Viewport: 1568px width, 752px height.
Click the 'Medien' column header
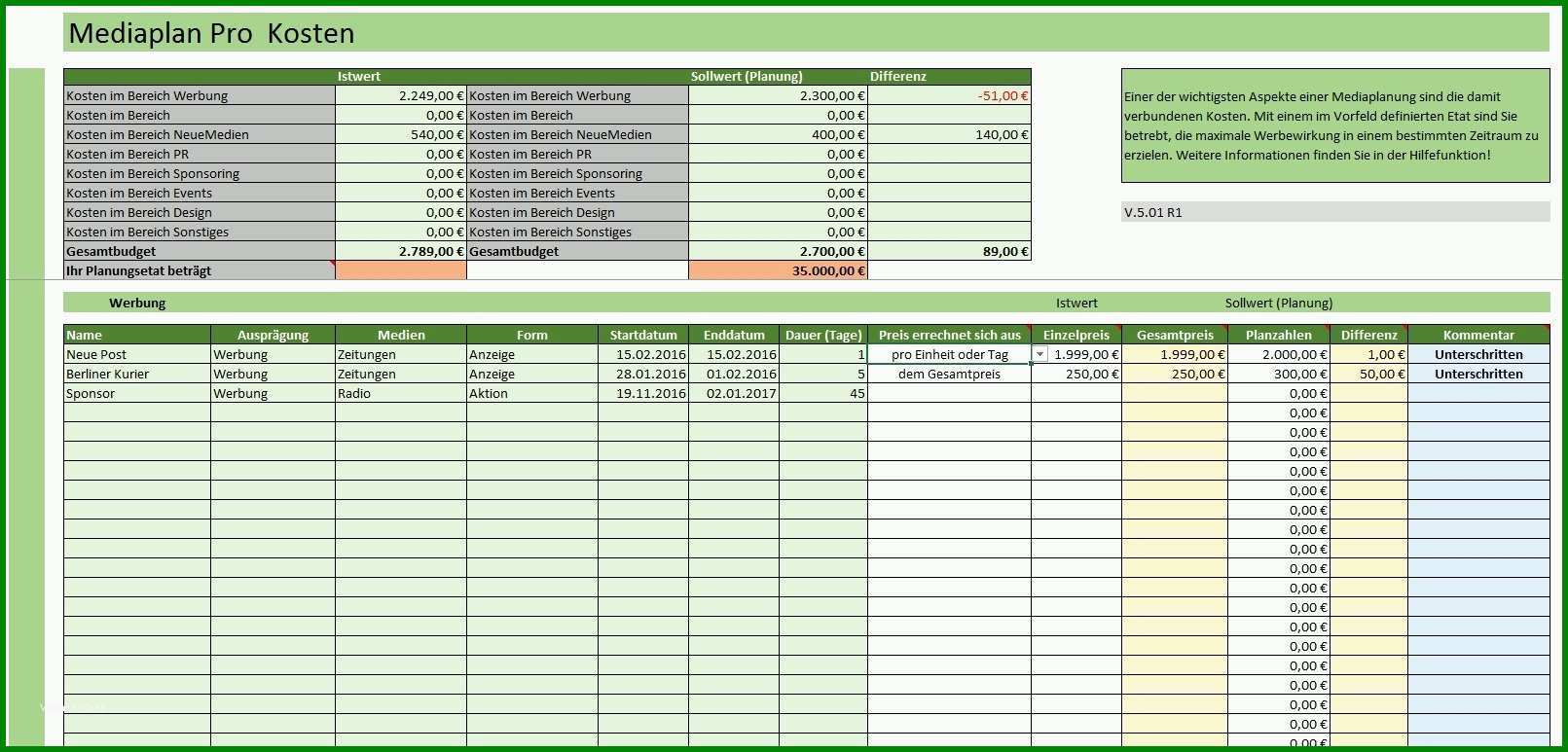click(401, 335)
